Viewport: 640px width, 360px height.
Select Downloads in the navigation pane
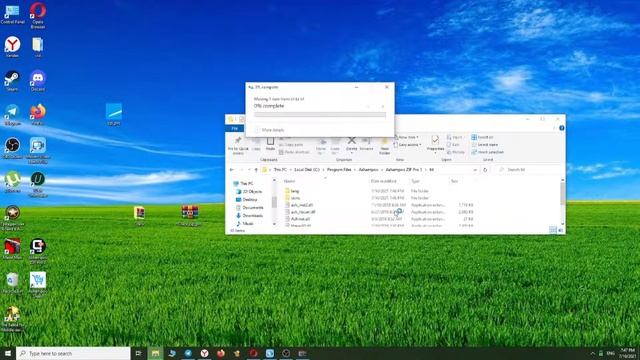click(249, 216)
